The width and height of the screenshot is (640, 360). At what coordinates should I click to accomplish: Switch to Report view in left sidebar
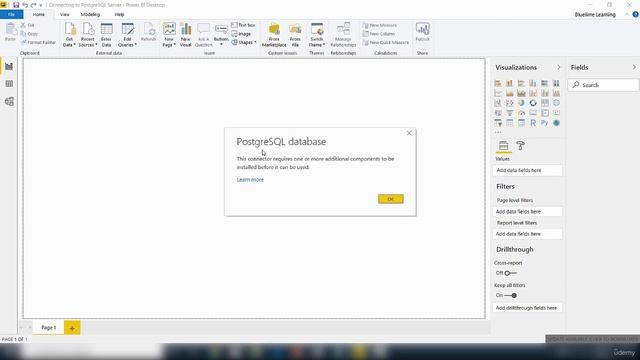(9, 66)
